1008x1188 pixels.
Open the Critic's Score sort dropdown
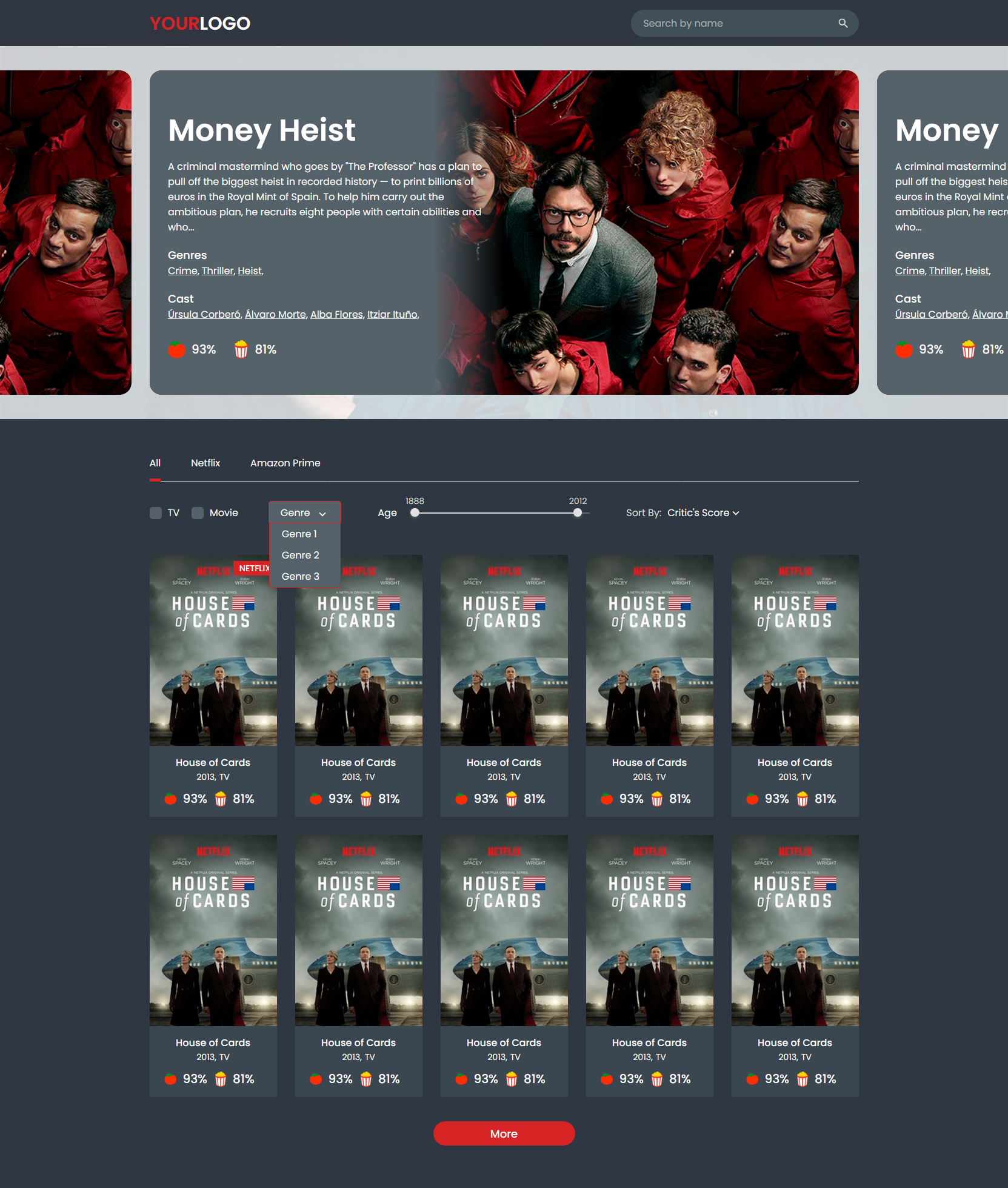pyautogui.click(x=703, y=512)
